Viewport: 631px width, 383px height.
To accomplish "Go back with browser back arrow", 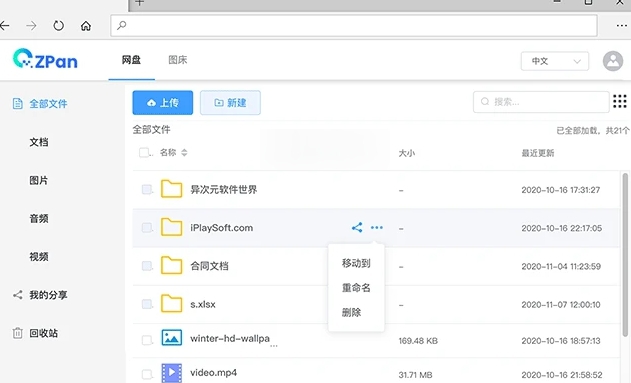I will (x=5, y=26).
